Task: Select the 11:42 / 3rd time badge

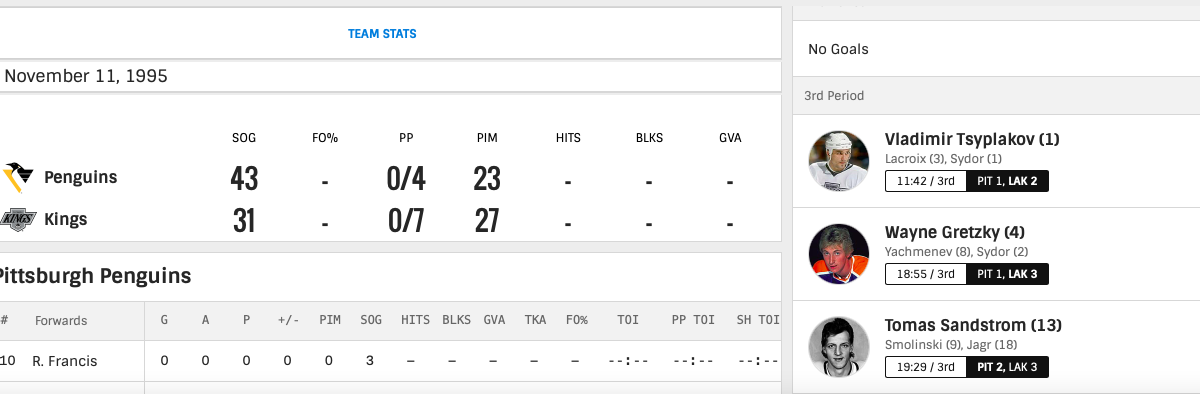Action: (x=925, y=181)
